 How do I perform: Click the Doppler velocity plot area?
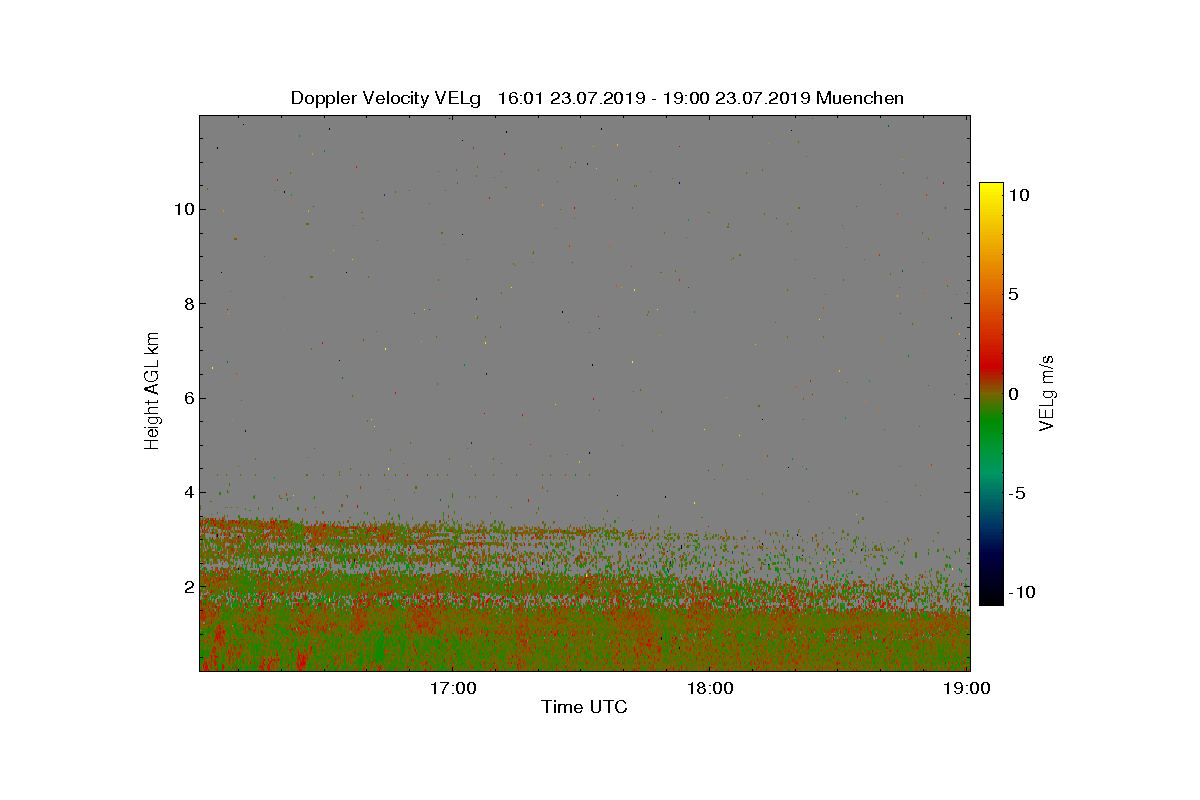585,393
